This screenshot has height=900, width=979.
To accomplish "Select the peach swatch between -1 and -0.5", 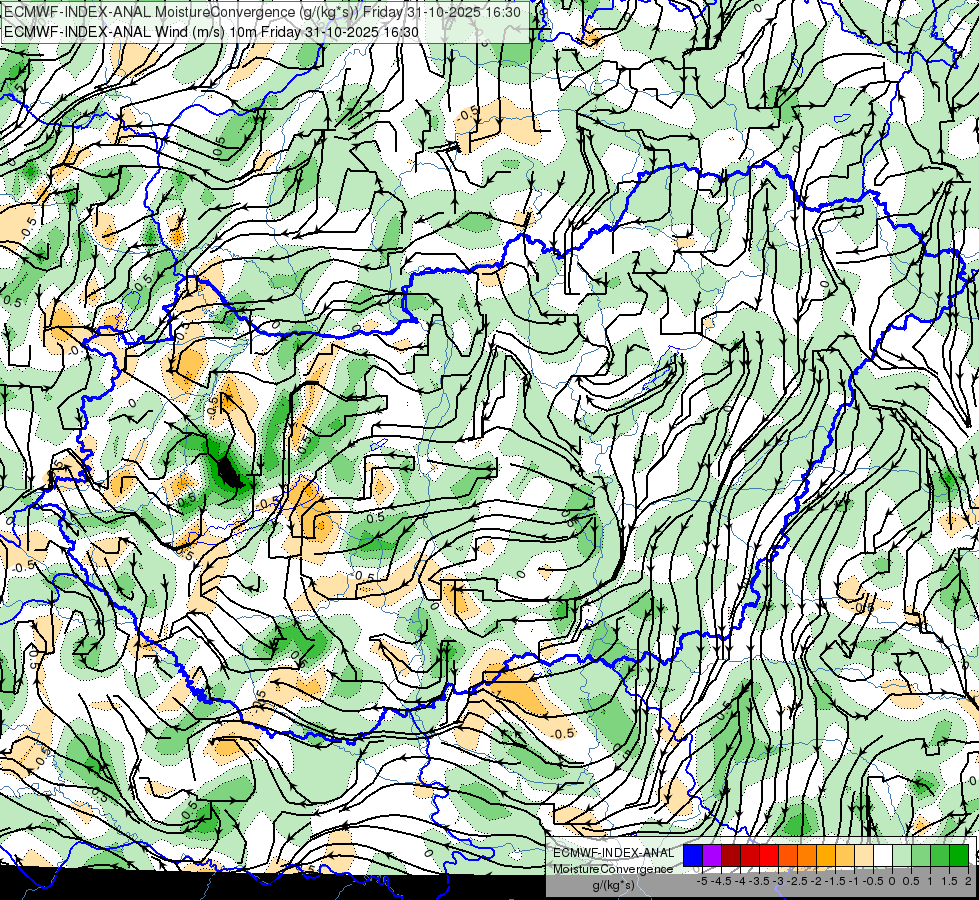I will (x=864, y=856).
